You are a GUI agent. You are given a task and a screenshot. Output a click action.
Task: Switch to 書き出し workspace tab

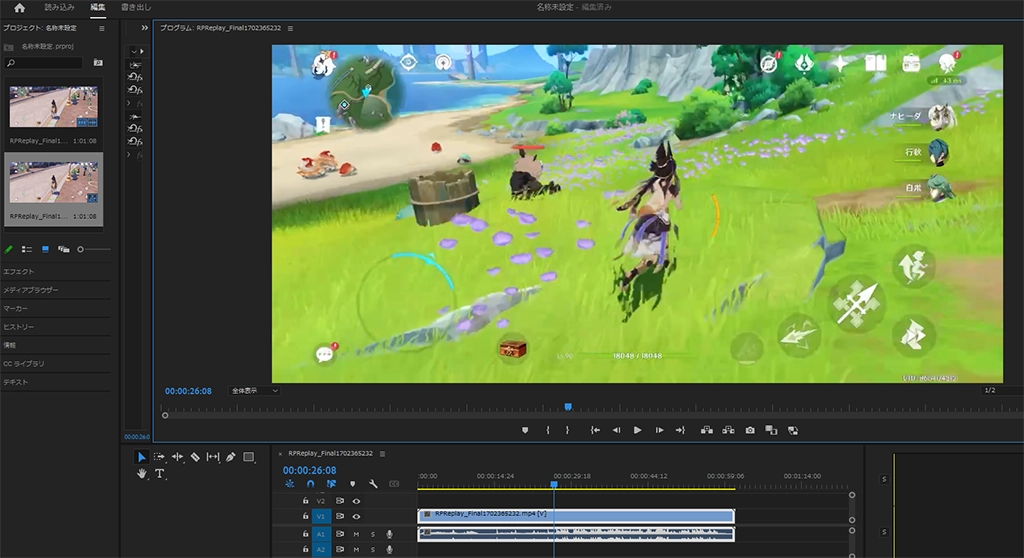pos(136,7)
